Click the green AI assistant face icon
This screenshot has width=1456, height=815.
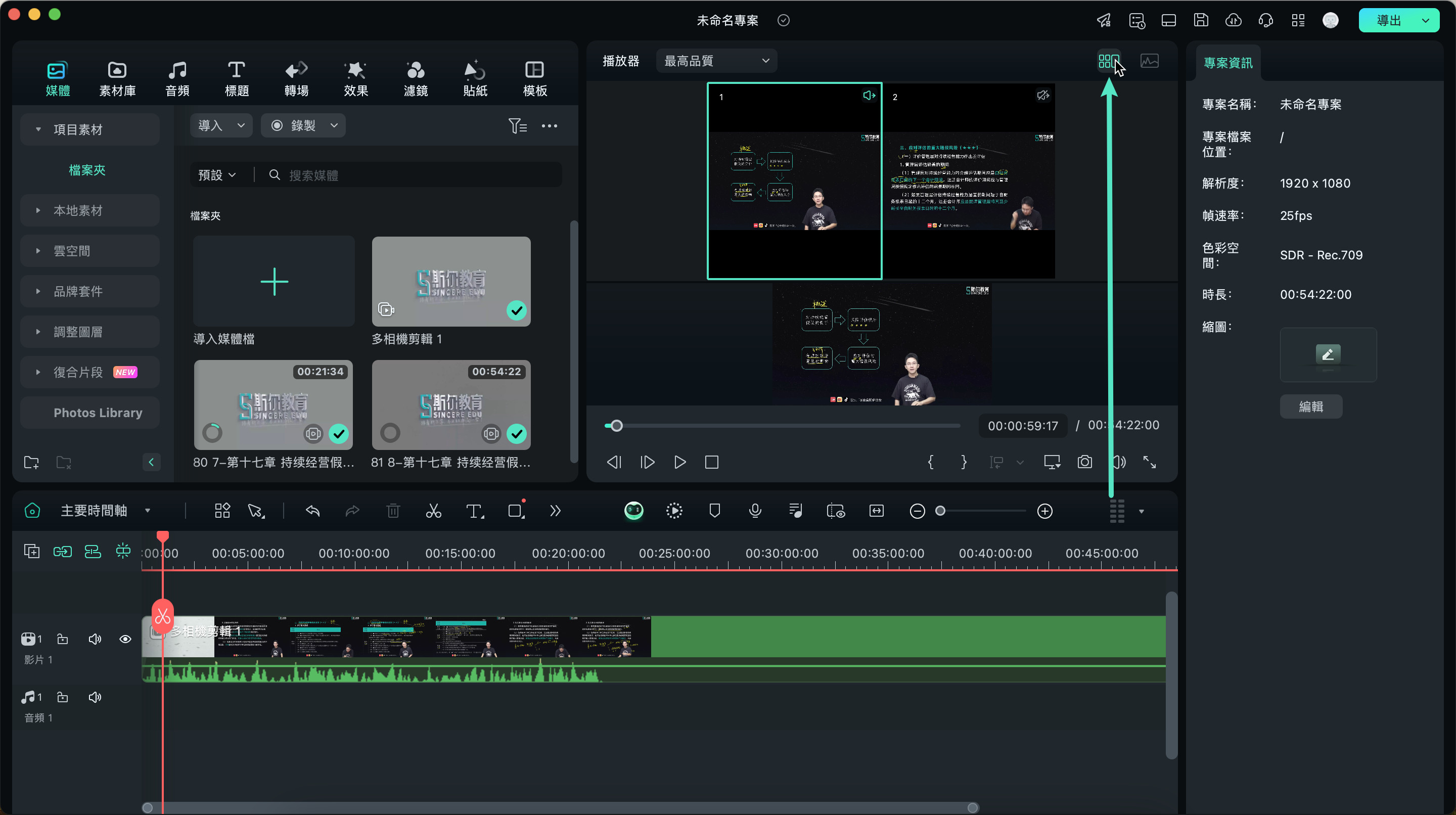pos(633,510)
